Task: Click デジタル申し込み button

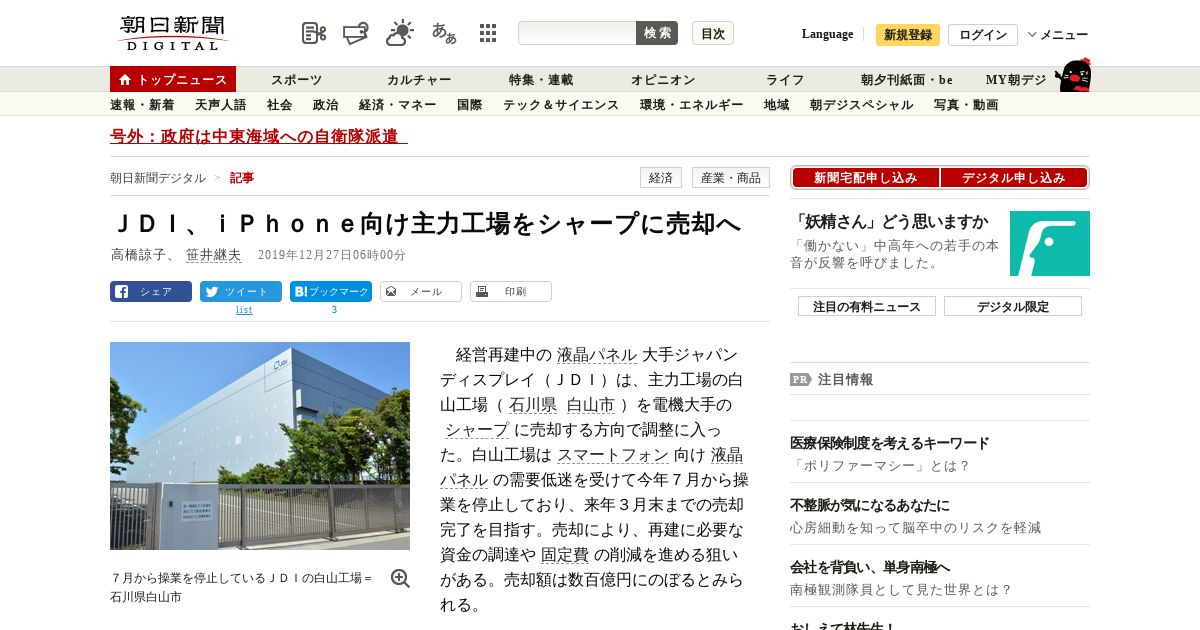Action: pyautogui.click(x=1013, y=178)
